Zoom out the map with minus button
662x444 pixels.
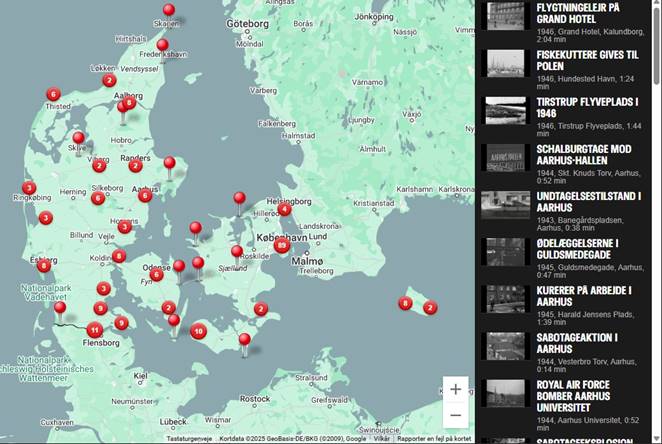(x=456, y=415)
